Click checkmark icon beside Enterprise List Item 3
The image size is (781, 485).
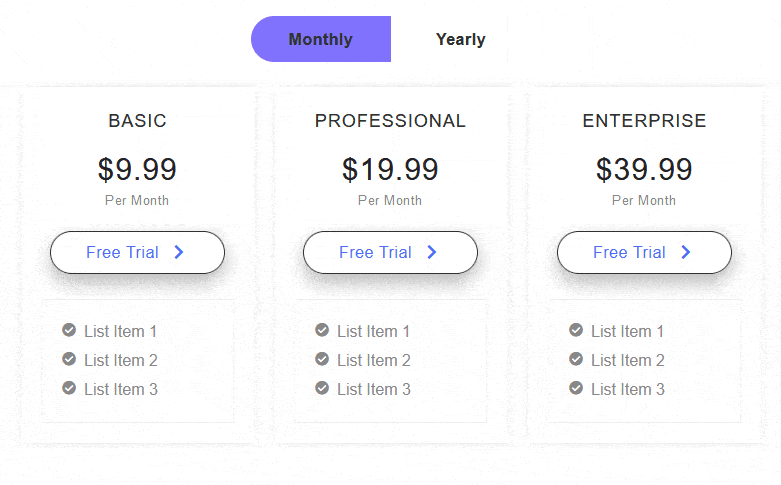click(576, 388)
